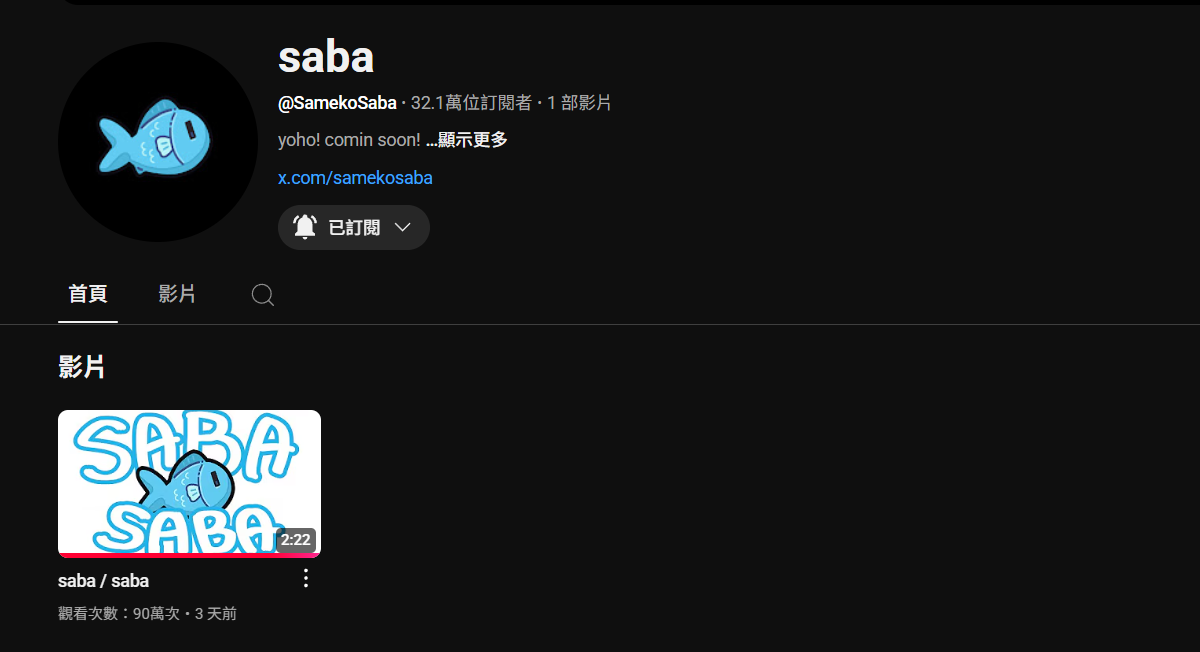Click the video title saba / saba

pos(104,580)
